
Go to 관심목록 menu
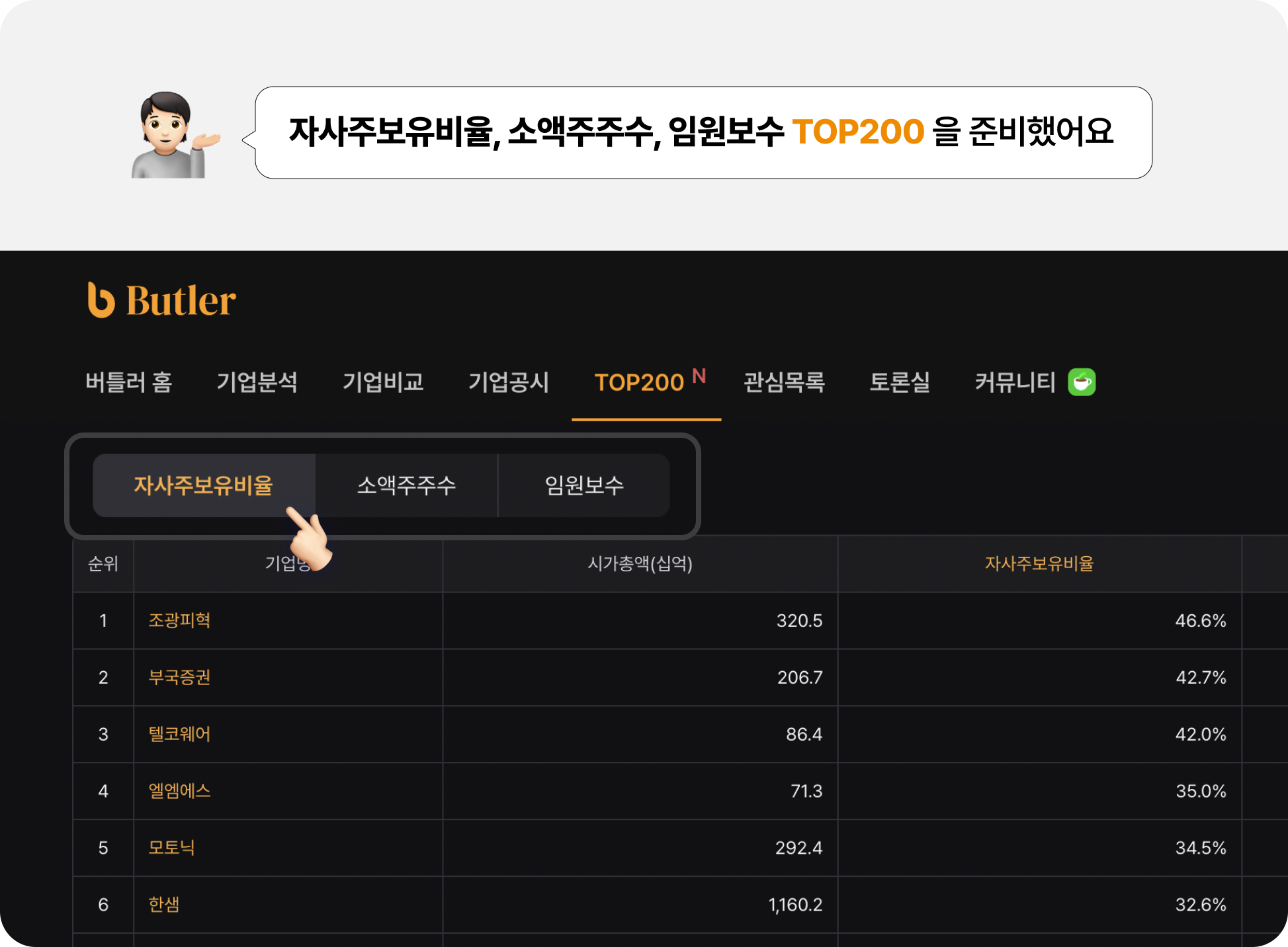784,382
